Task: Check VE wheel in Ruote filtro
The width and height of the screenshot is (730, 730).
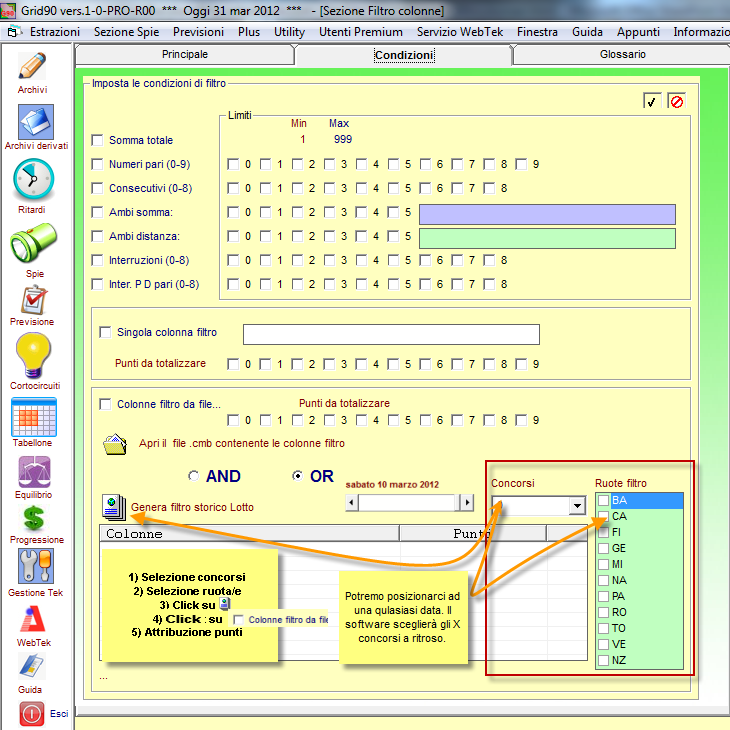Action: tap(603, 644)
